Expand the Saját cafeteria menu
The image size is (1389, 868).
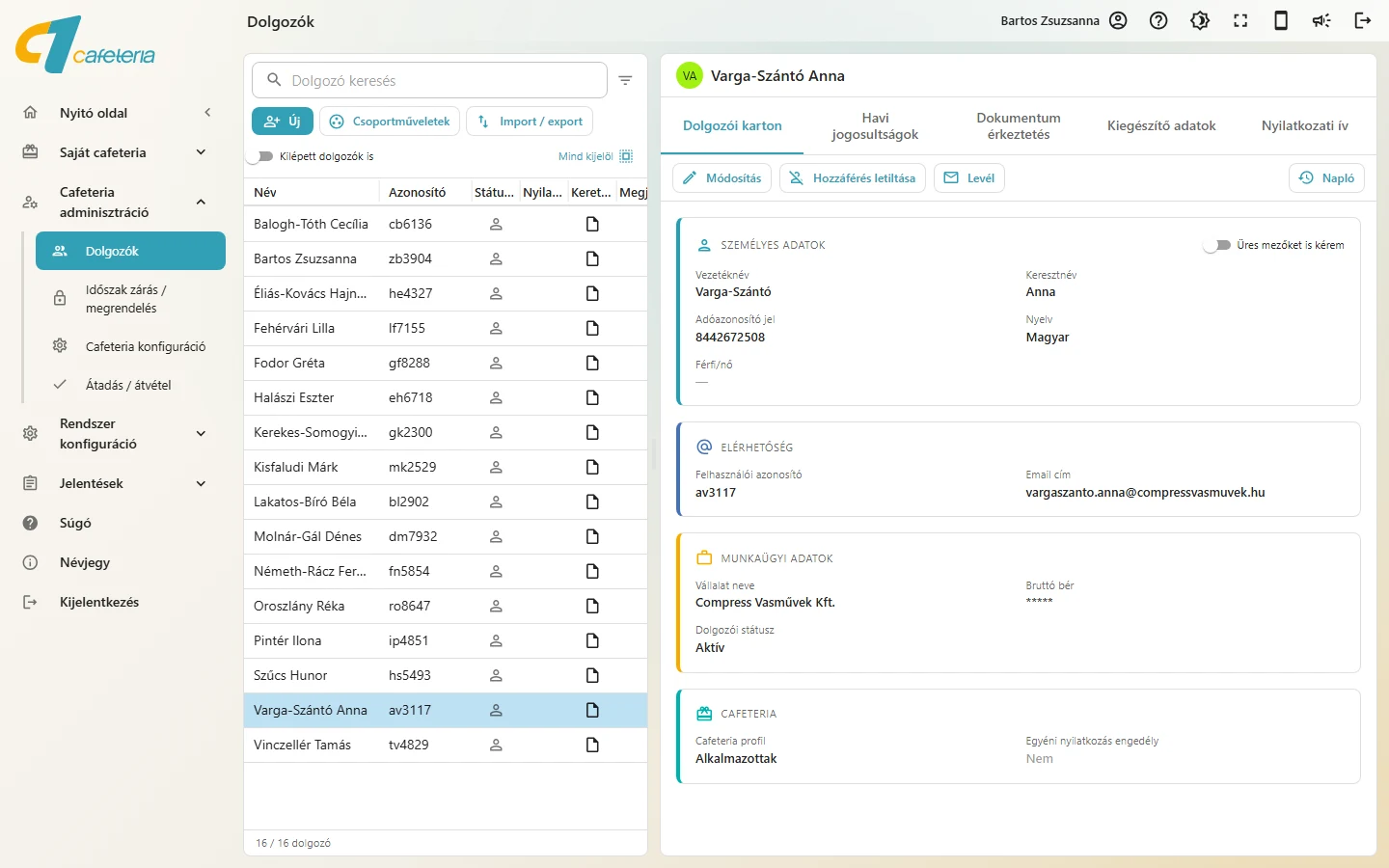[x=201, y=152]
